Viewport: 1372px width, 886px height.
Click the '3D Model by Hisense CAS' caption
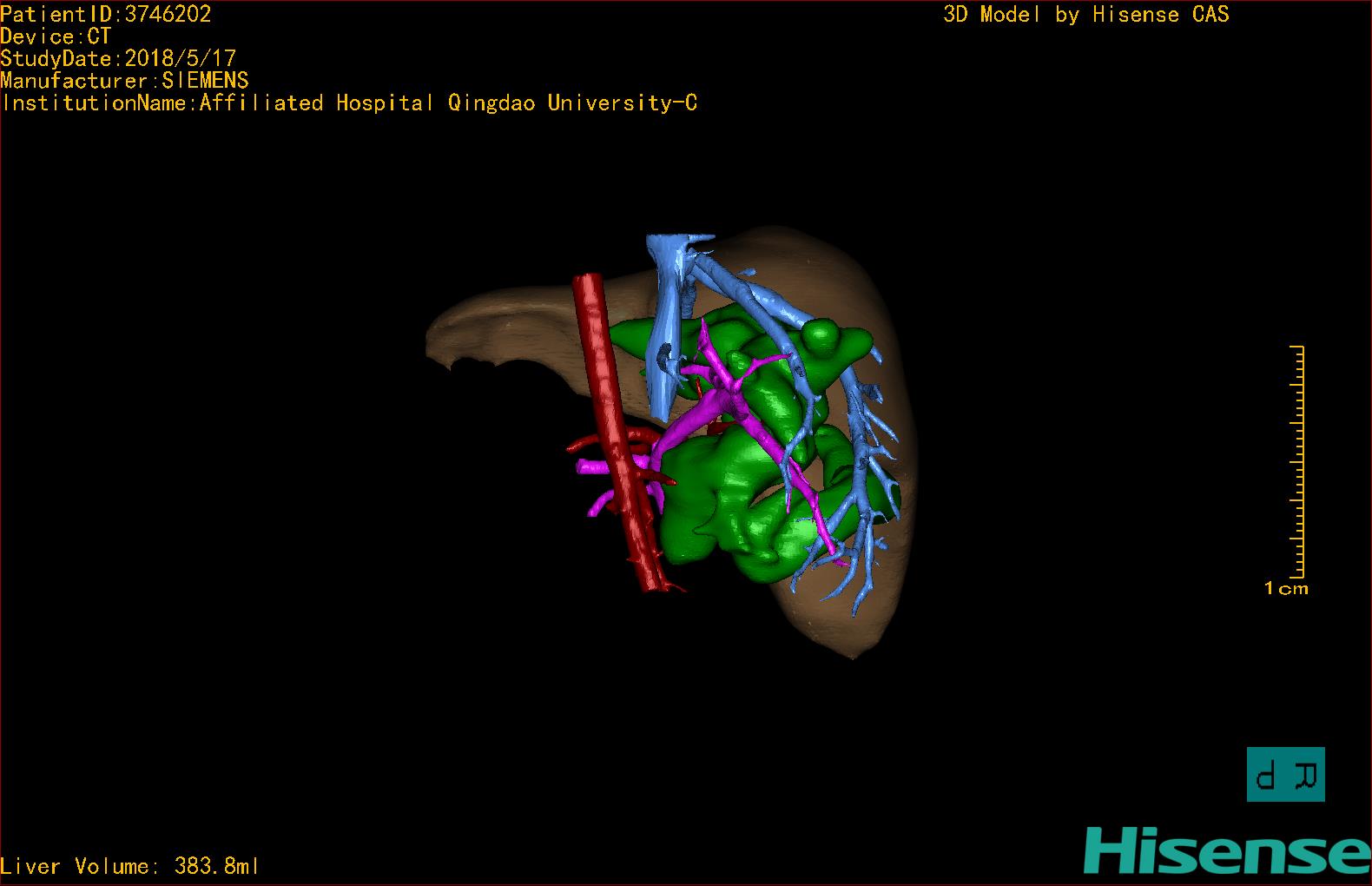1086,14
